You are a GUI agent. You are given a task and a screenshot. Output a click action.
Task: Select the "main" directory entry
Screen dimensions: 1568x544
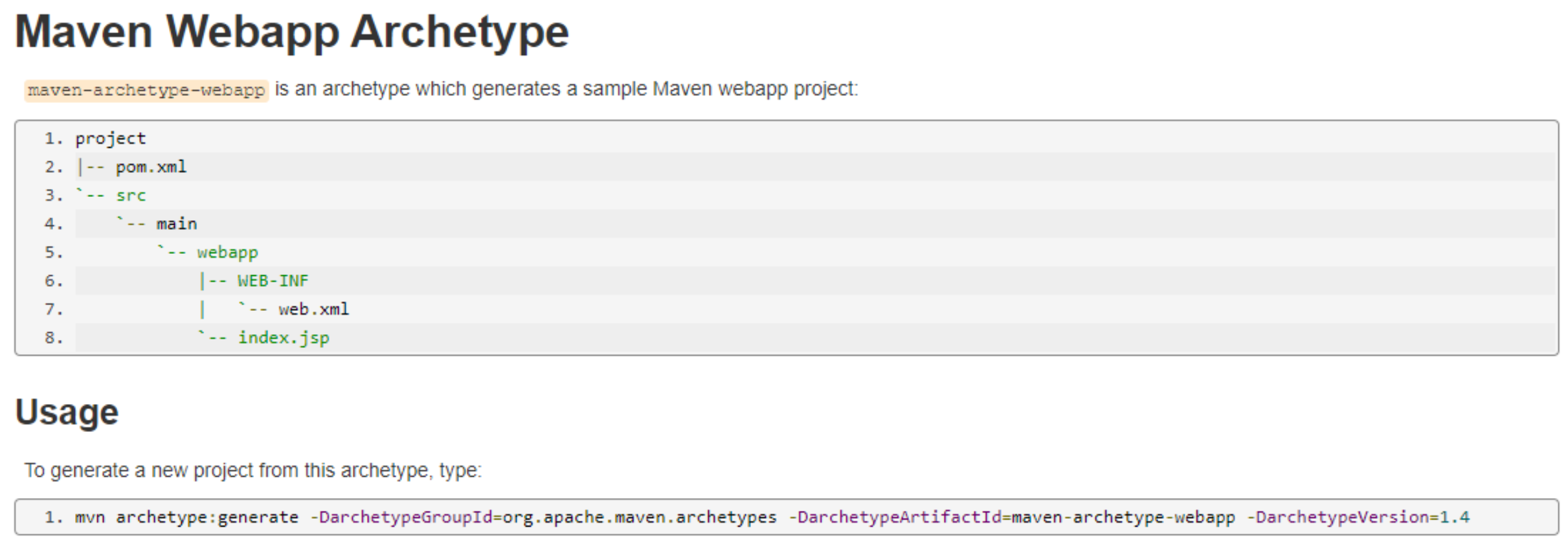pyautogui.click(x=177, y=224)
